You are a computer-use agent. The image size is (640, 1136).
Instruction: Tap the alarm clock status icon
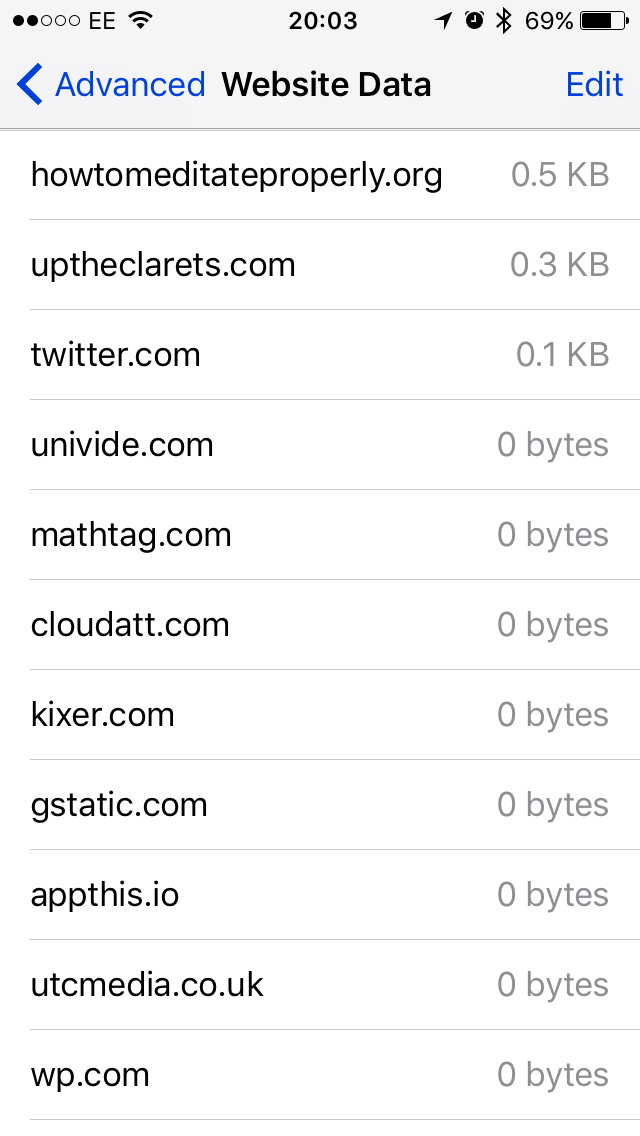(x=475, y=21)
